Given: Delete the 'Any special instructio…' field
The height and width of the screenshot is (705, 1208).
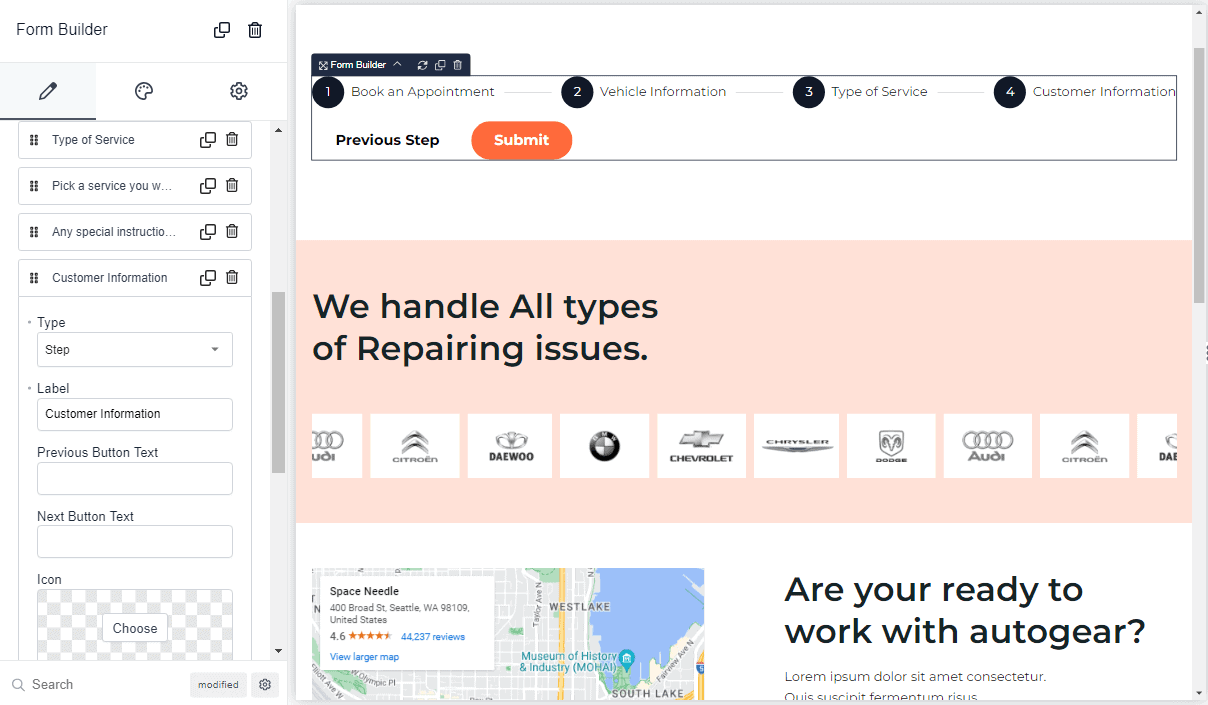Looking at the screenshot, I should click(x=232, y=232).
